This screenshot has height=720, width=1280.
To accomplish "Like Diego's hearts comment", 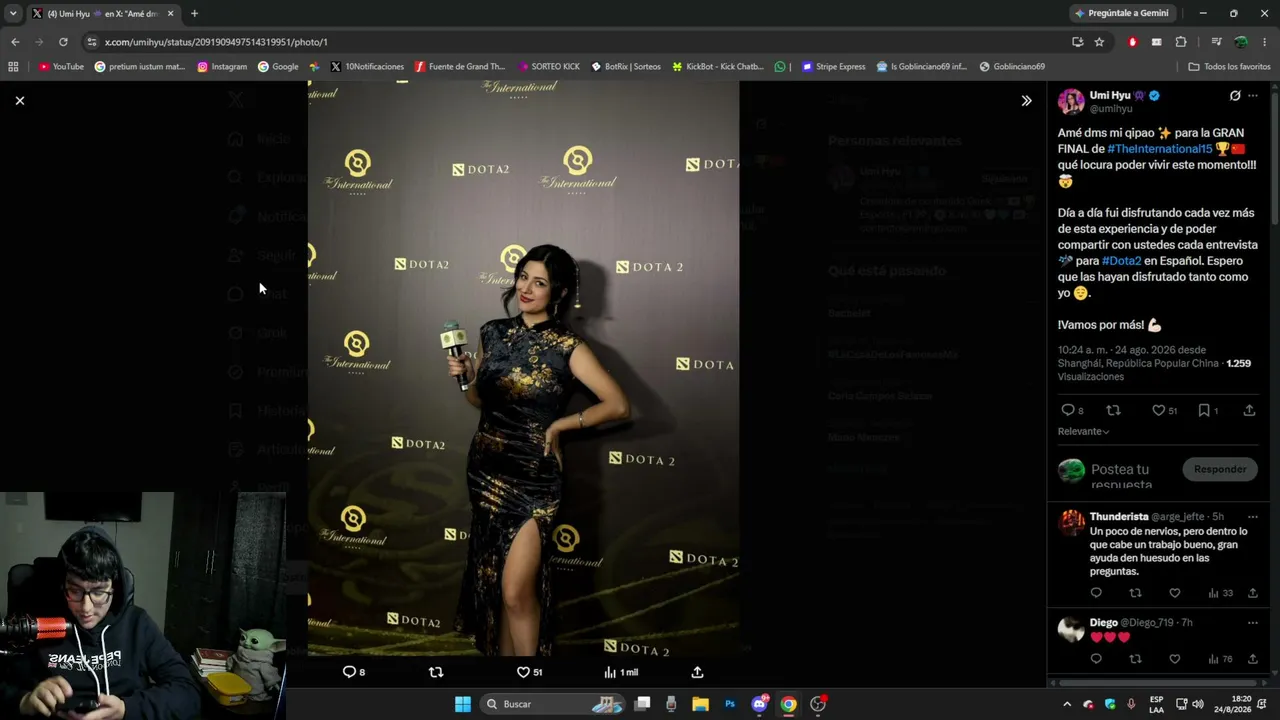I will click(x=1174, y=659).
